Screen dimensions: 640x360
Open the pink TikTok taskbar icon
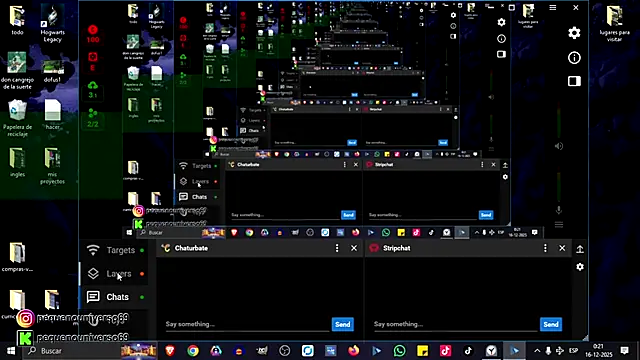445,351
